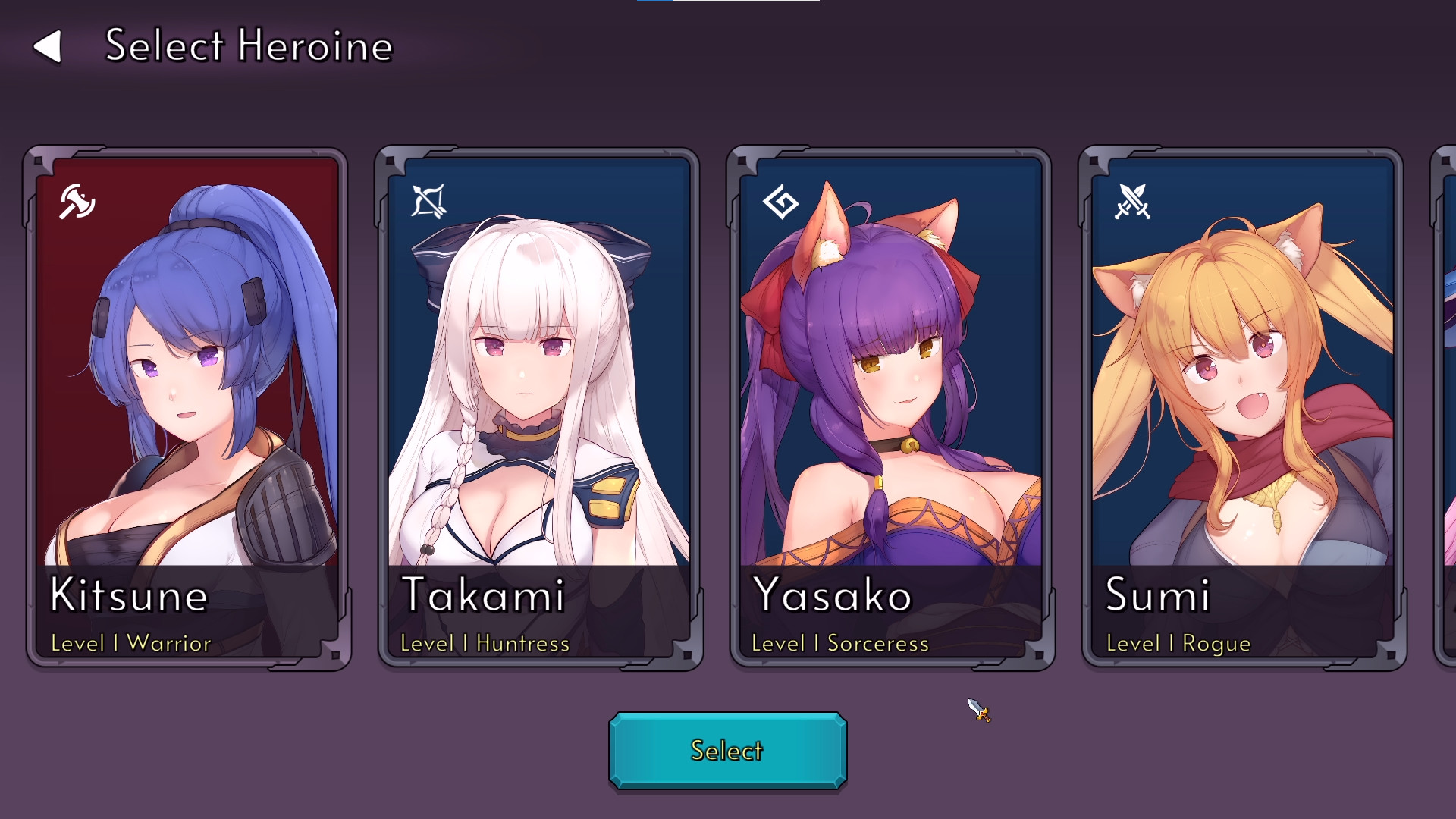Click the crossed swords Rogue class icon
The image size is (1456, 819).
coord(1132,202)
